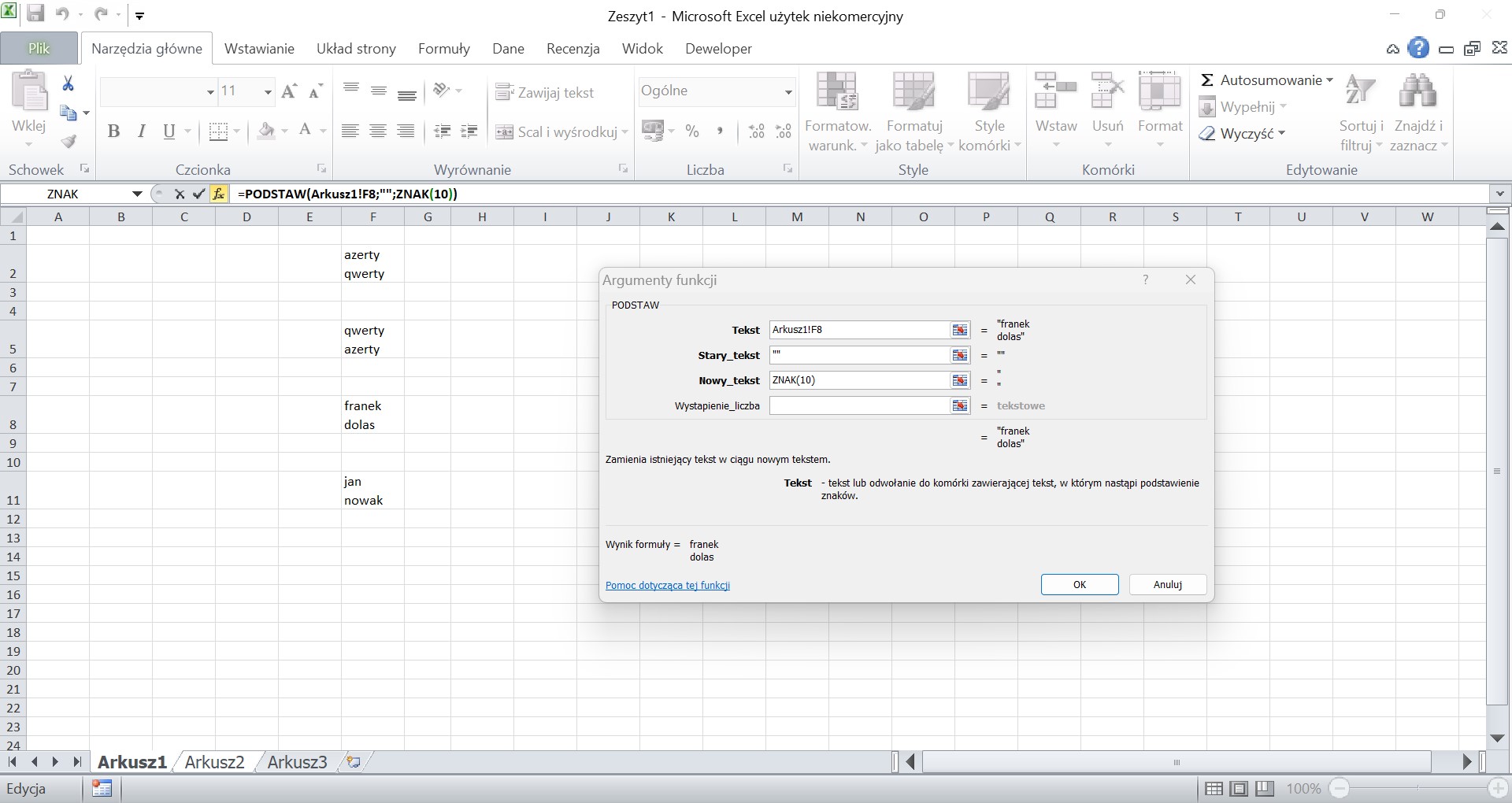Open the Name Box function dropdown
Image resolution: width=1512 pixels, height=803 pixels.
tap(137, 194)
